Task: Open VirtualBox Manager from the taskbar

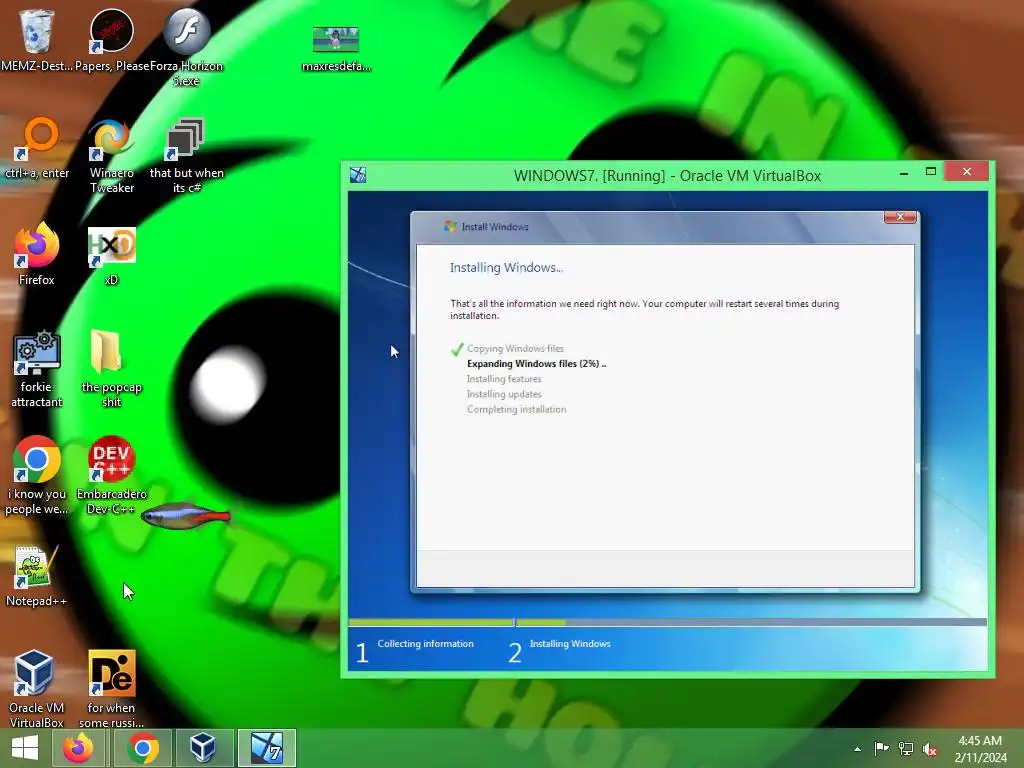Action: (202, 748)
